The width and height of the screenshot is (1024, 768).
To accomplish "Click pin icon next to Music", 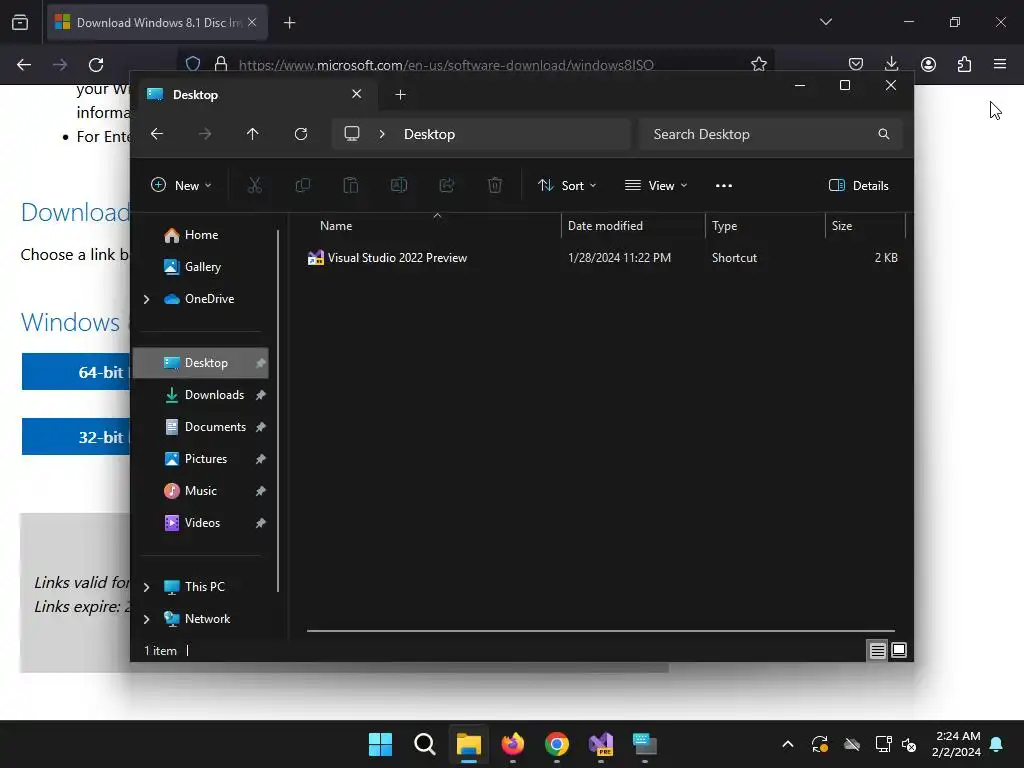I will click(x=261, y=491).
